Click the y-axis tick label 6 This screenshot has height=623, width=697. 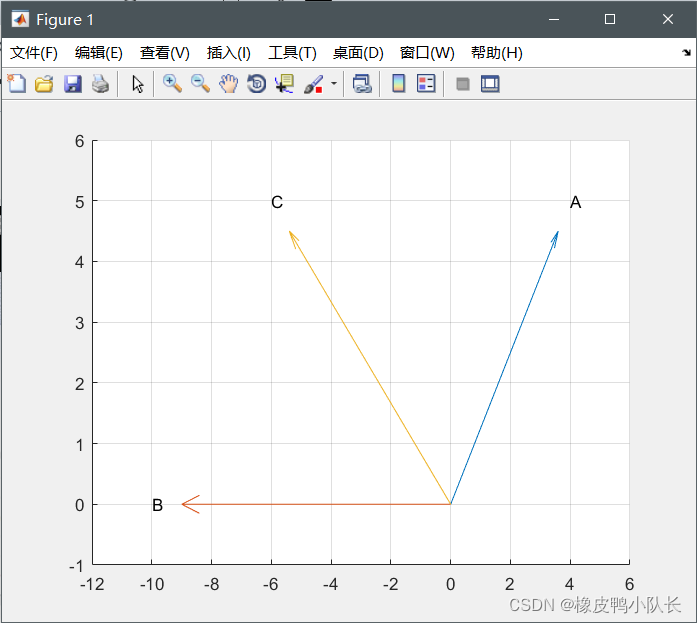(79, 141)
